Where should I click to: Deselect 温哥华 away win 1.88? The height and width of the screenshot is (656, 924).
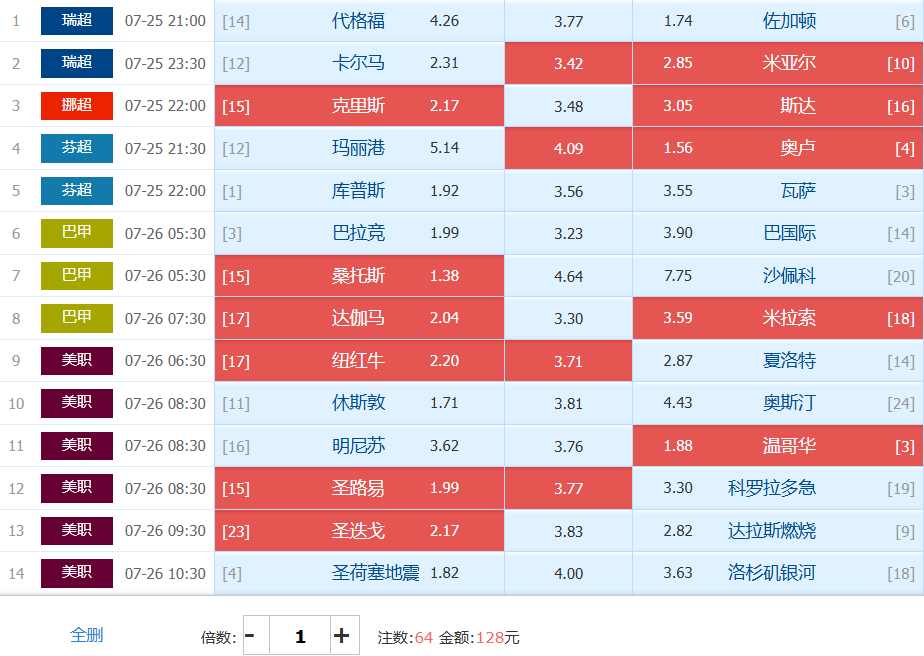778,446
